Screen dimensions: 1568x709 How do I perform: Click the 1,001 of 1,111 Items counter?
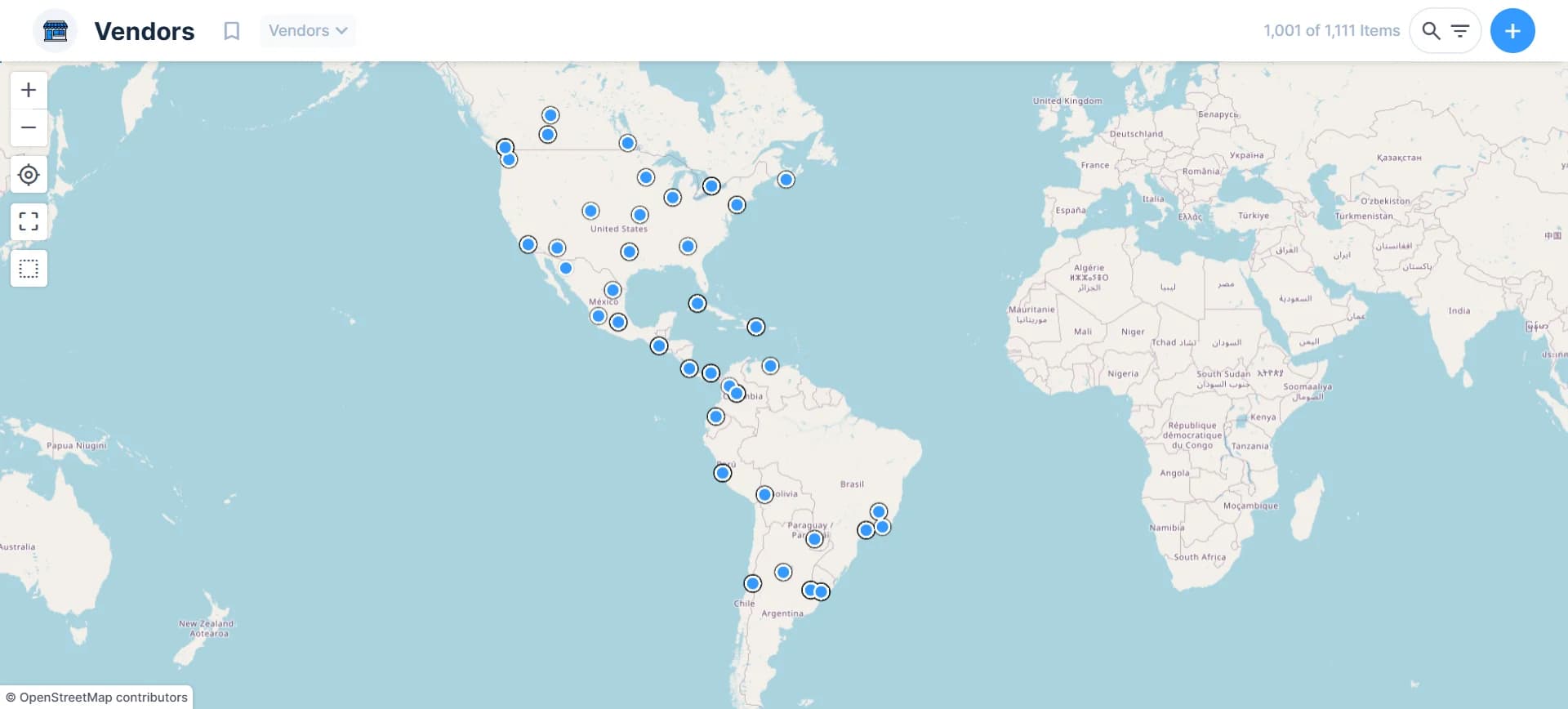[1331, 31]
